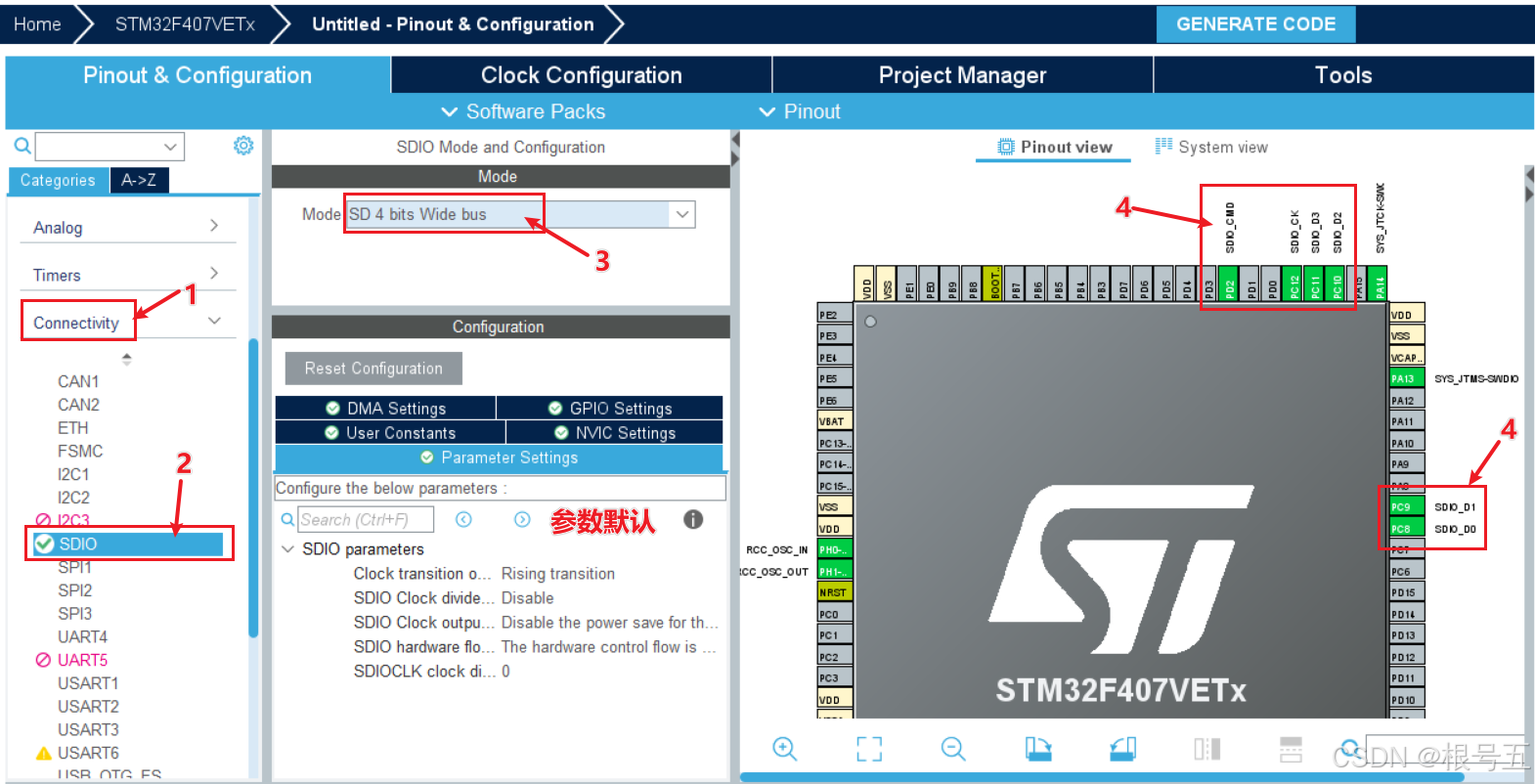
Task: Flip the chip view horizontally
Action: pos(1207,749)
